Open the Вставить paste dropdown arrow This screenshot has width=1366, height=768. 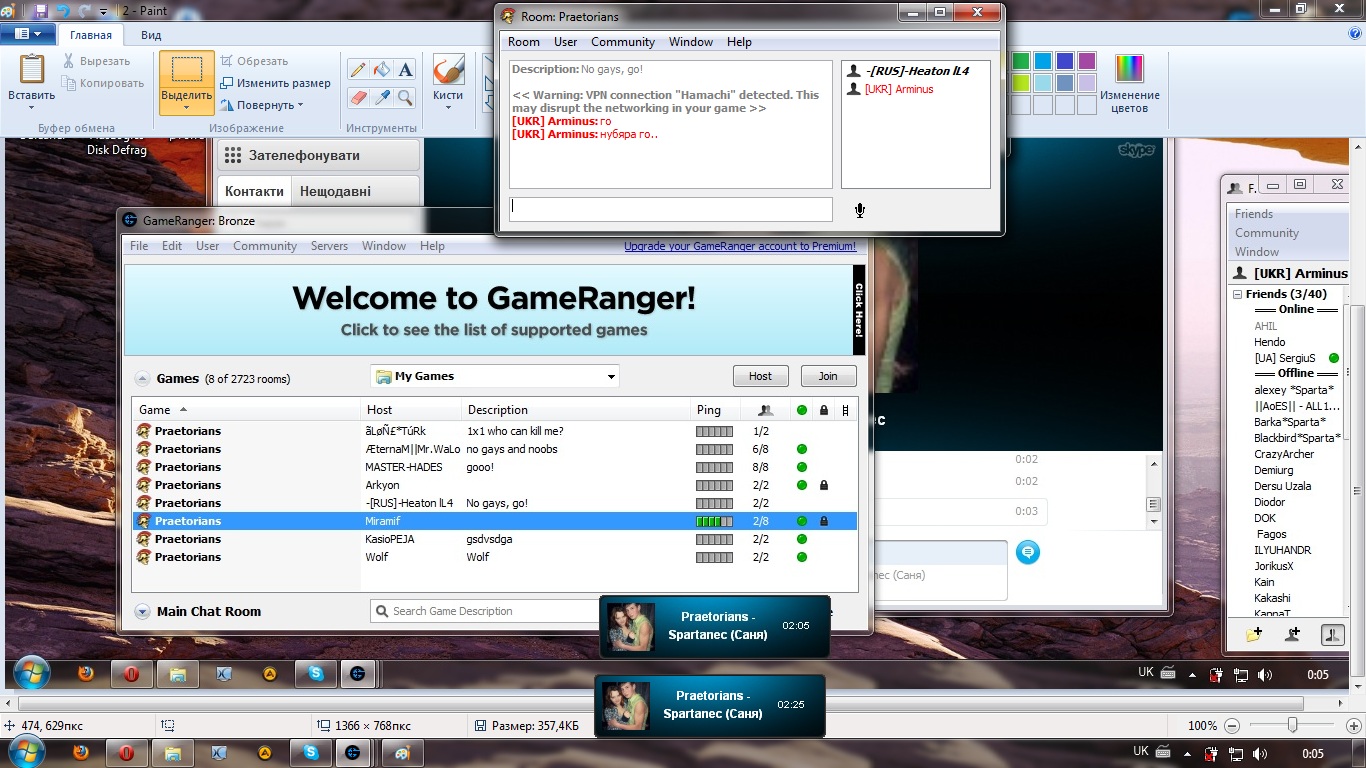coord(32,107)
